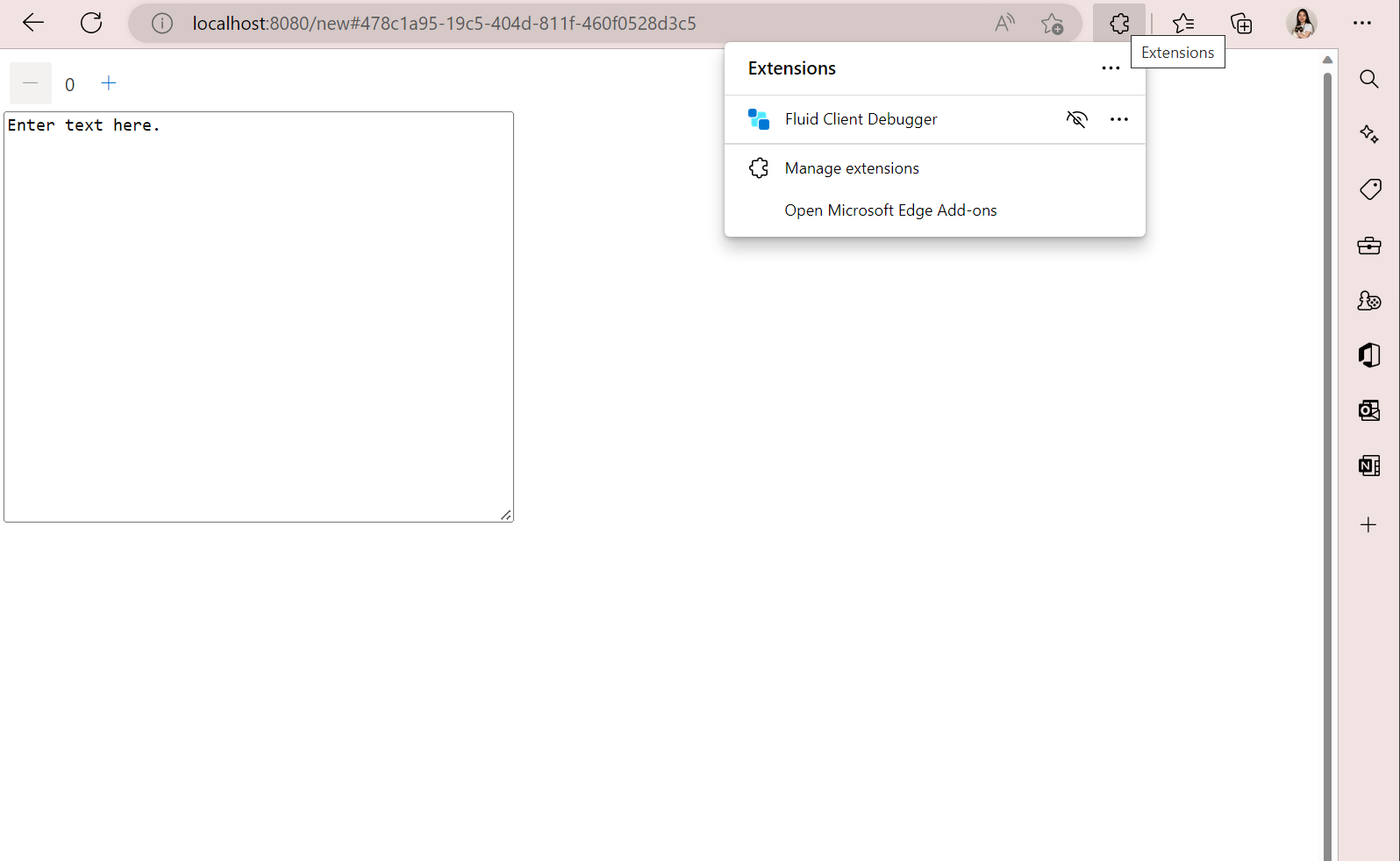Click the textarea resize handle corner
Image resolution: width=1400 pixels, height=861 pixels.
[x=506, y=515]
